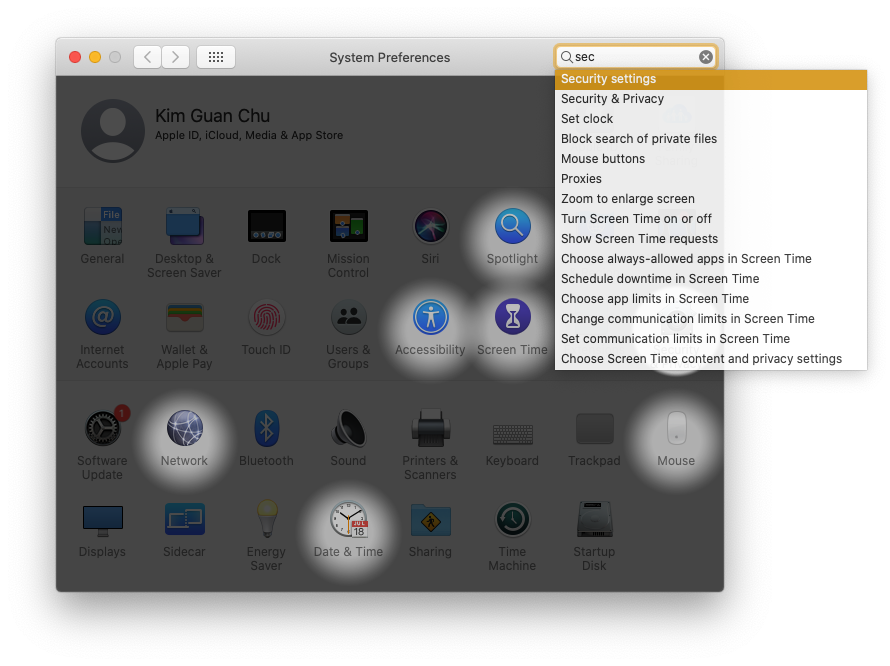Show all preferences grid button
This screenshot has width=890, height=666.
(x=216, y=57)
